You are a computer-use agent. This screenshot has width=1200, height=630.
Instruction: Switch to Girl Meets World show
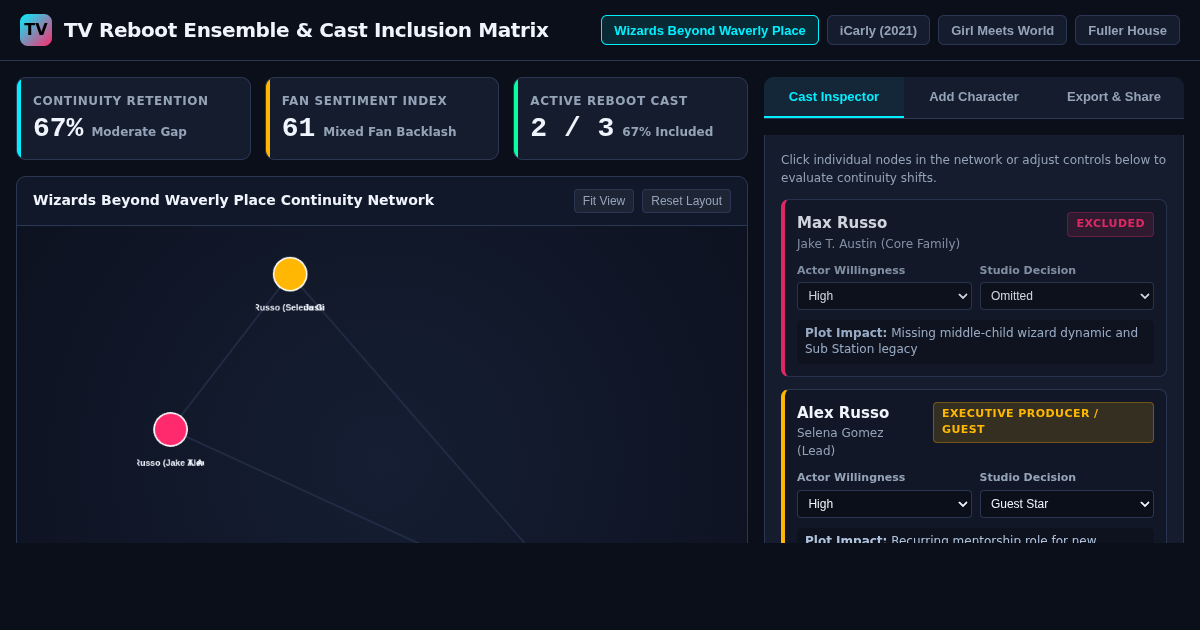1002,30
